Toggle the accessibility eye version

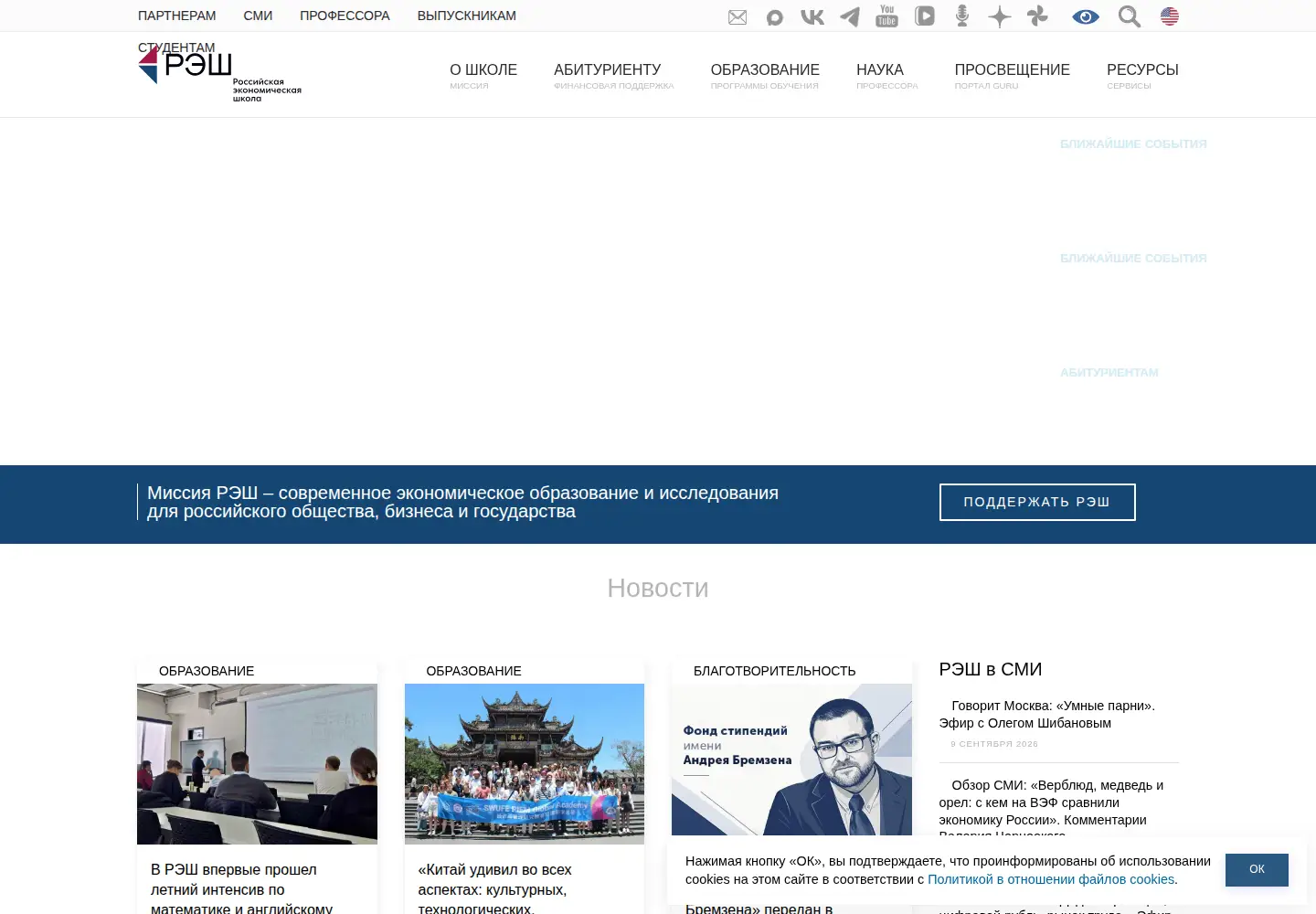1086,16
